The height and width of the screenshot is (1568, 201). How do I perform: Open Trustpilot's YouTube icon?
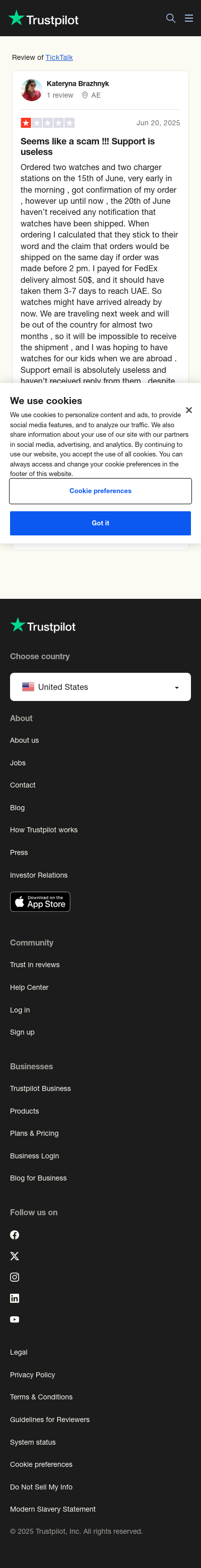(x=15, y=1319)
